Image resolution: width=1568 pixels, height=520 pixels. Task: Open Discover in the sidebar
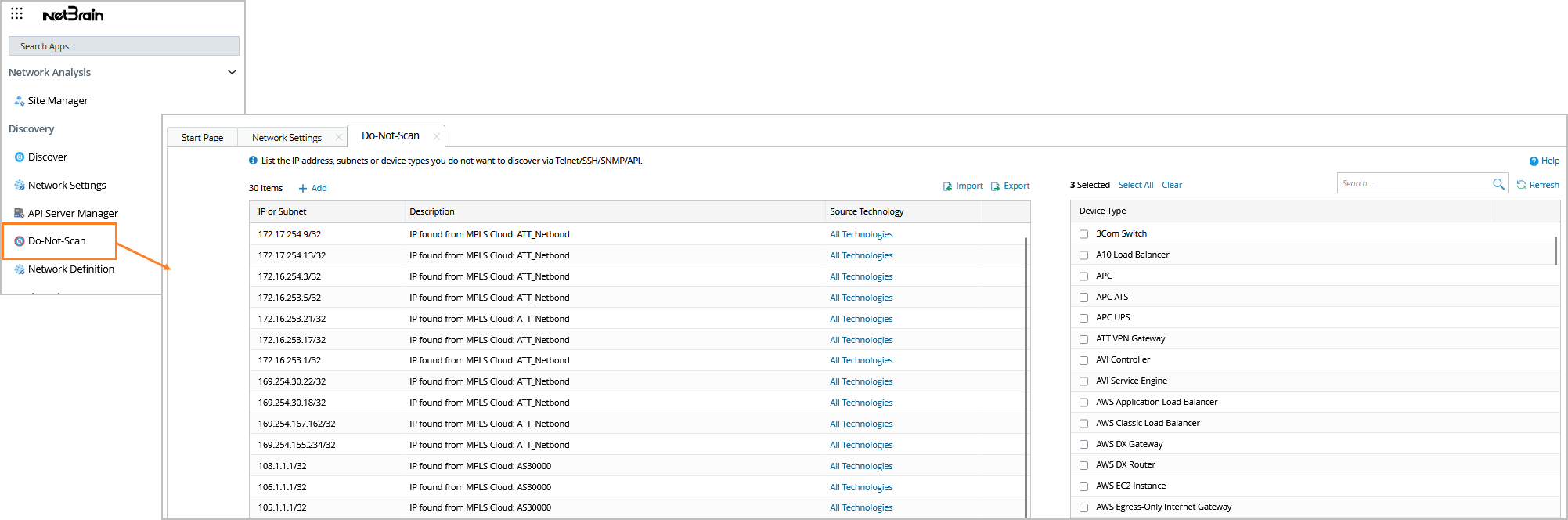tap(48, 157)
